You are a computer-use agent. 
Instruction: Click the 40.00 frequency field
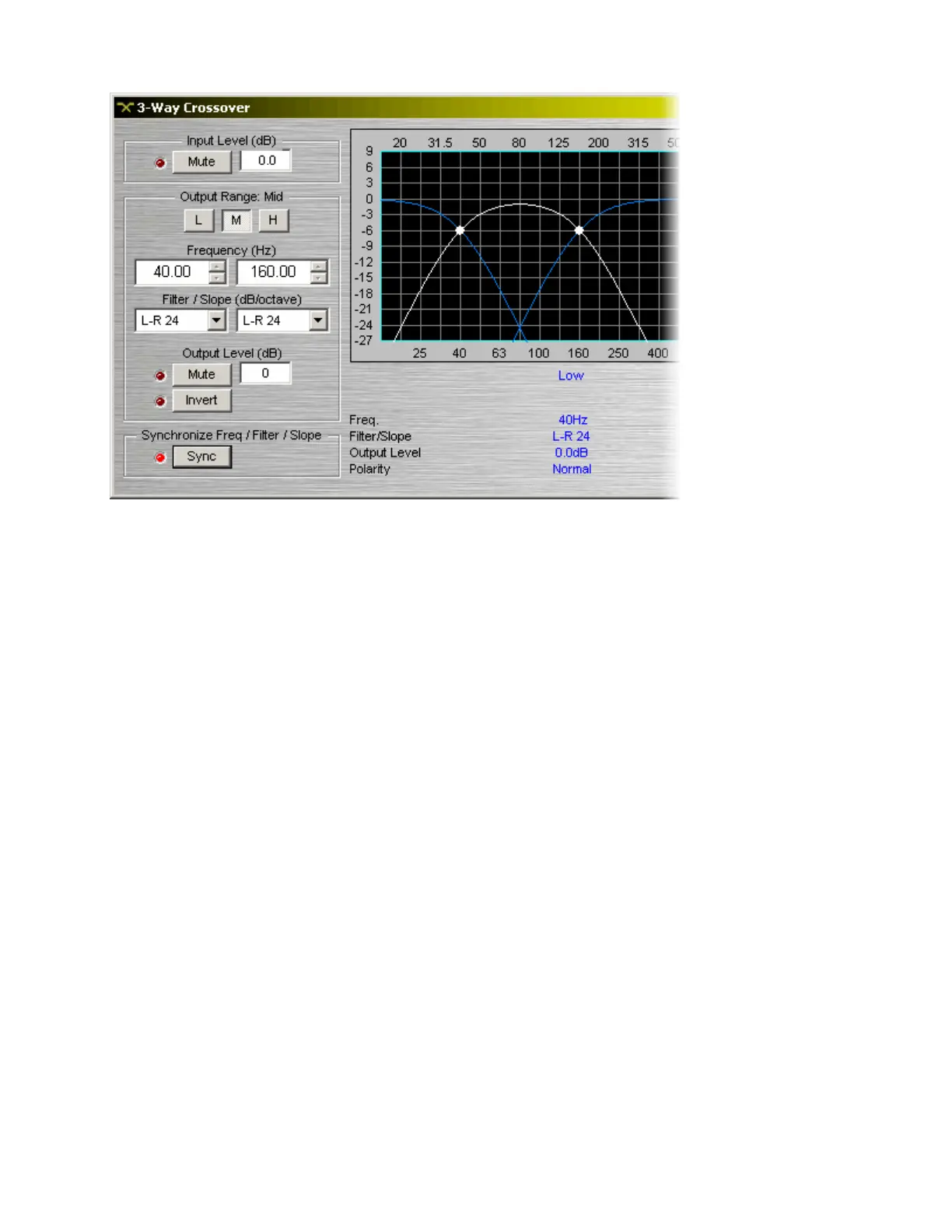click(x=173, y=271)
